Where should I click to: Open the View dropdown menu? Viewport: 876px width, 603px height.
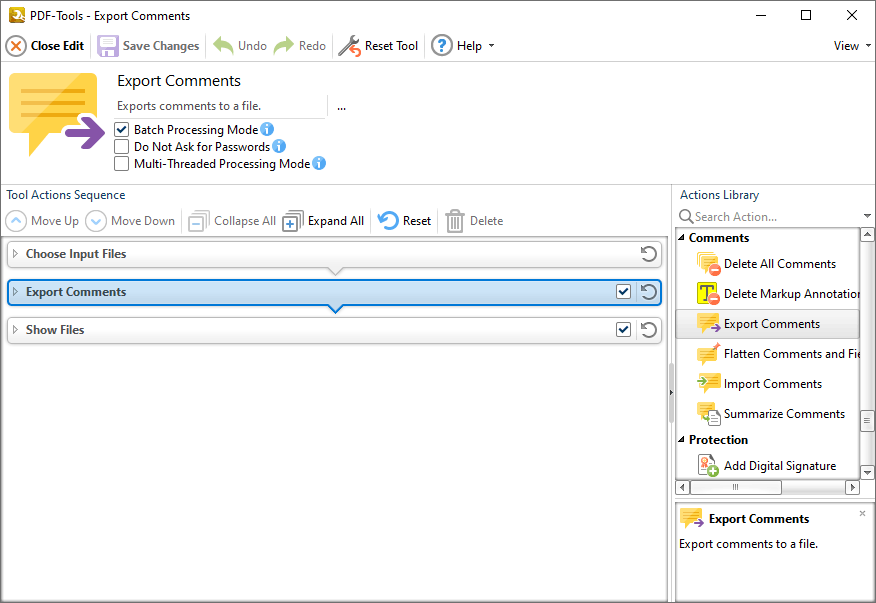pos(852,46)
